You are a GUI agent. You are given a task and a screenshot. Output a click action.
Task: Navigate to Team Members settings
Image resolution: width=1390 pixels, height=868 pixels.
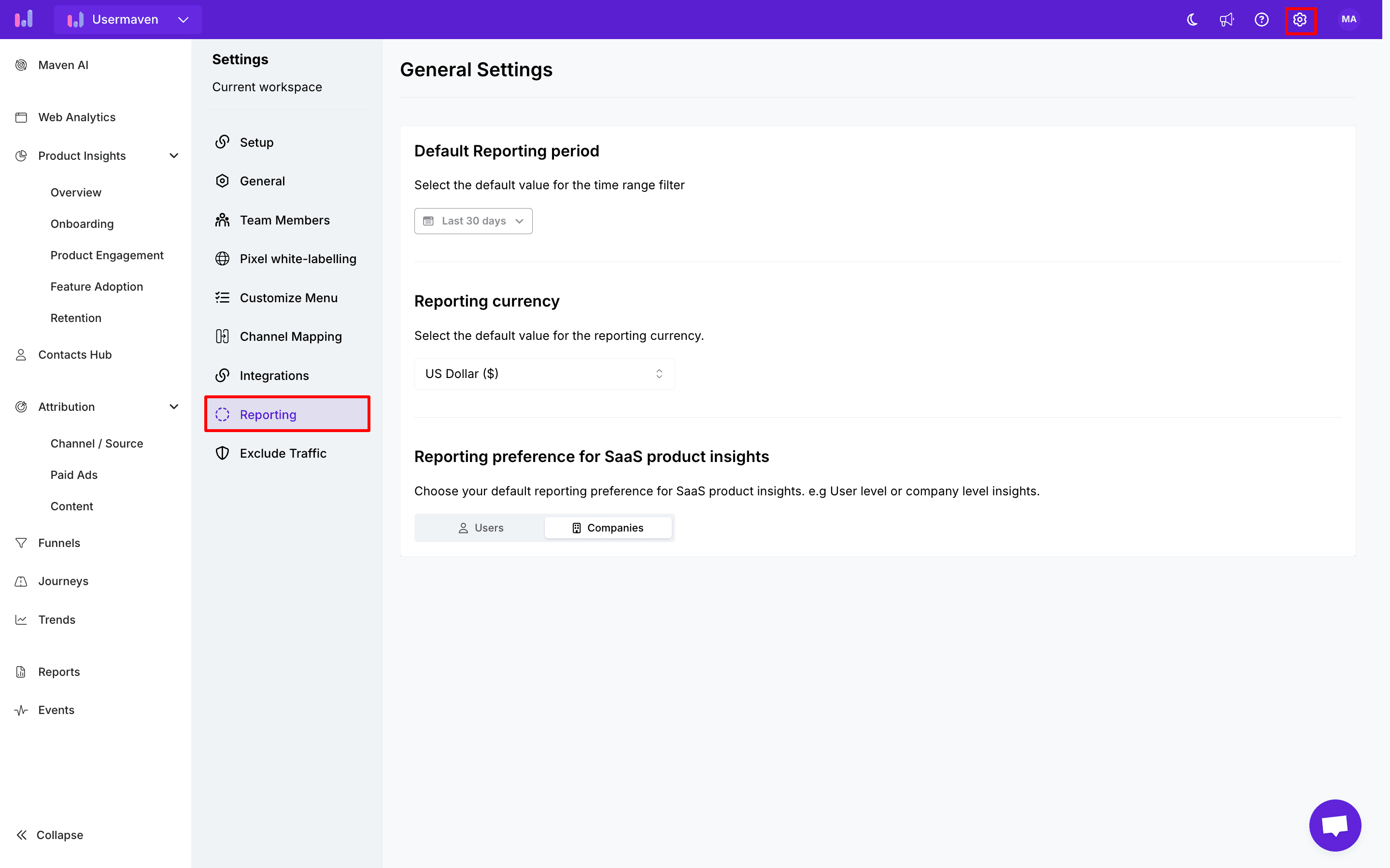pyautogui.click(x=284, y=220)
